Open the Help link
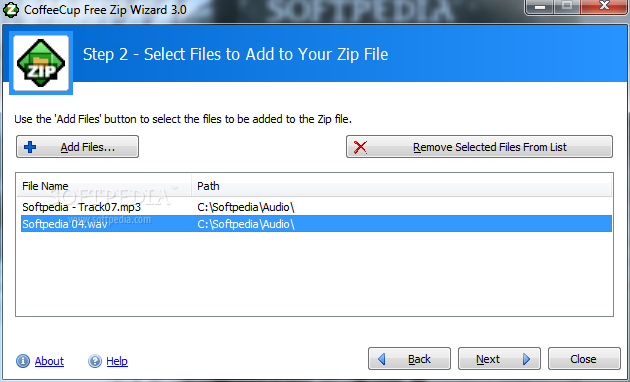Image resolution: width=630 pixels, height=382 pixels. [x=117, y=361]
